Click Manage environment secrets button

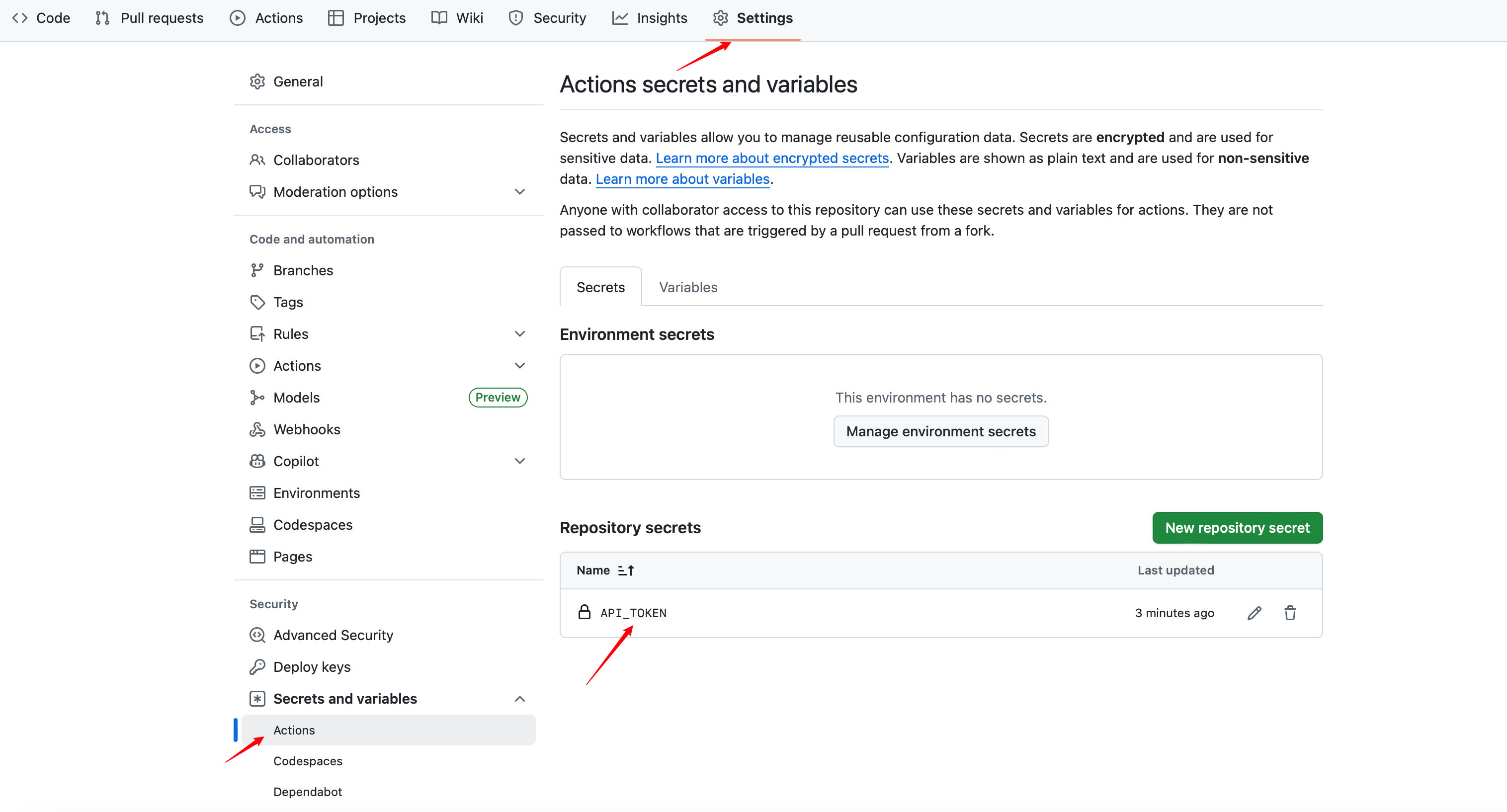[x=940, y=431]
